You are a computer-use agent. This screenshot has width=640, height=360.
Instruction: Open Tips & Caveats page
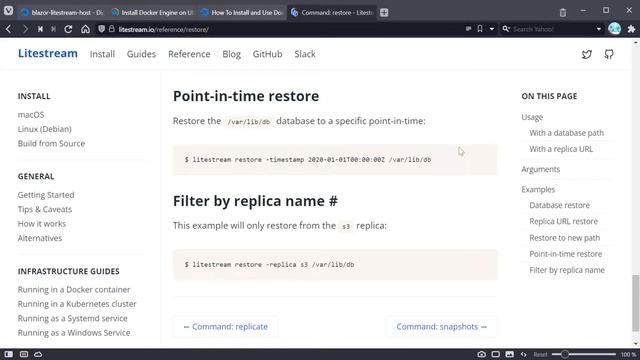click(x=45, y=209)
